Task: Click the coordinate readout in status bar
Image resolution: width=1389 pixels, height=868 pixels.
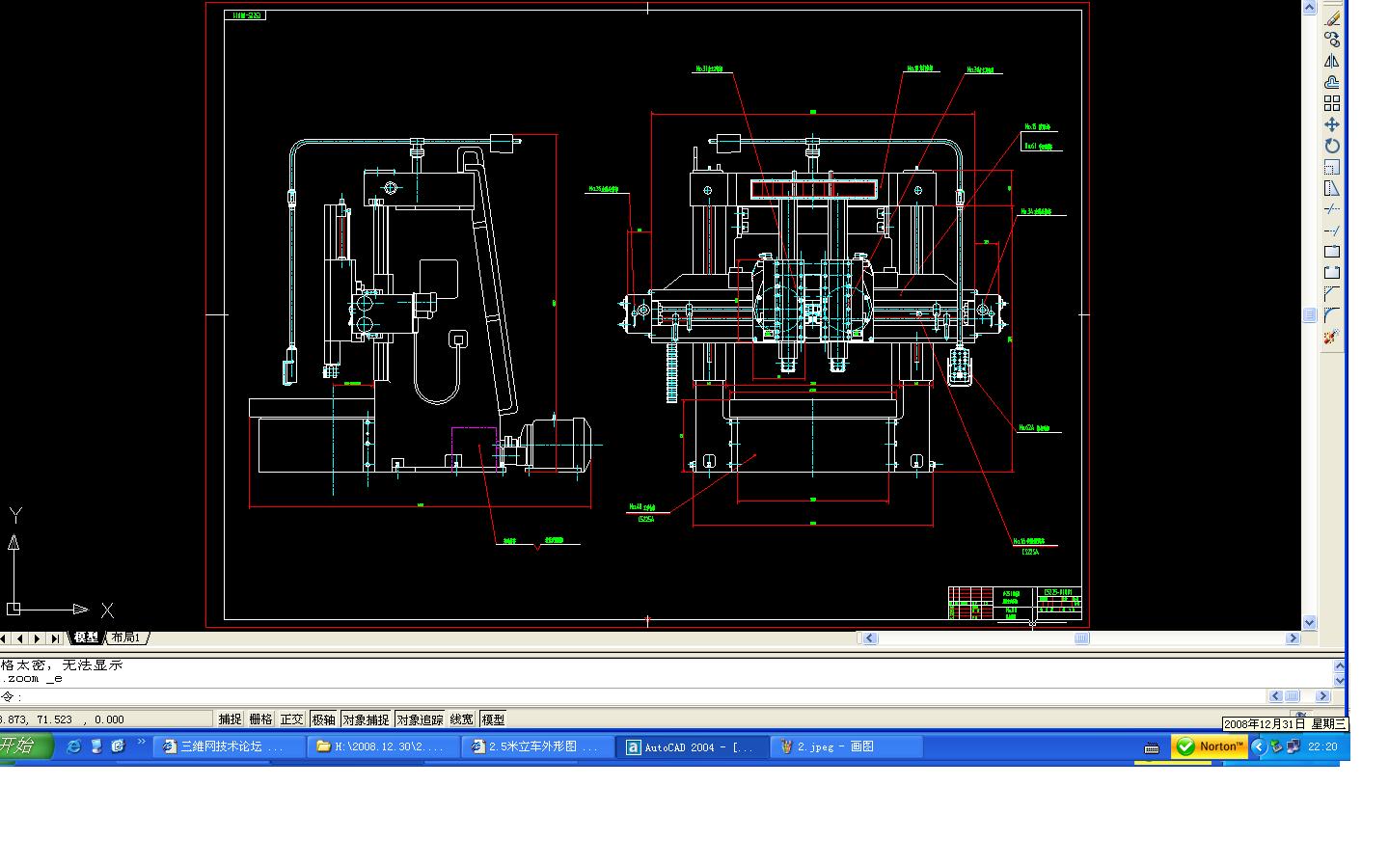Action: (105, 719)
